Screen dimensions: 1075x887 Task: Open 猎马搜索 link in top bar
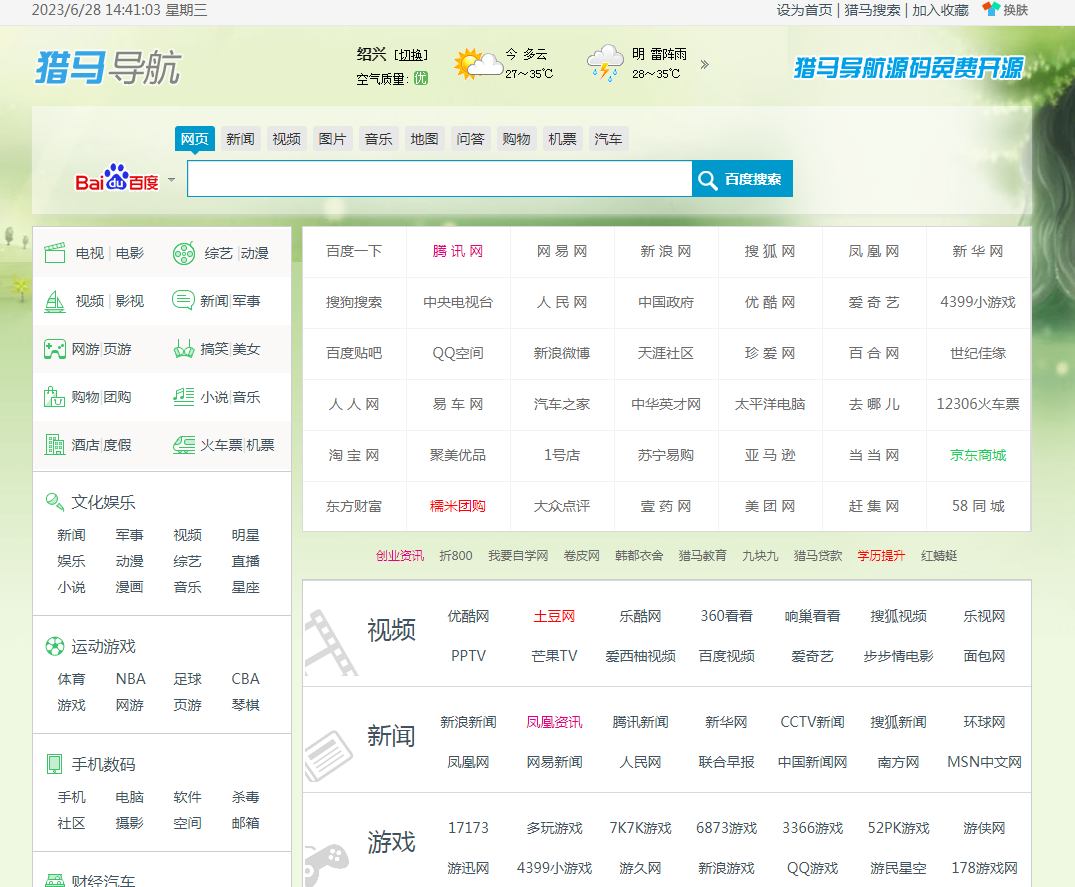(x=872, y=10)
